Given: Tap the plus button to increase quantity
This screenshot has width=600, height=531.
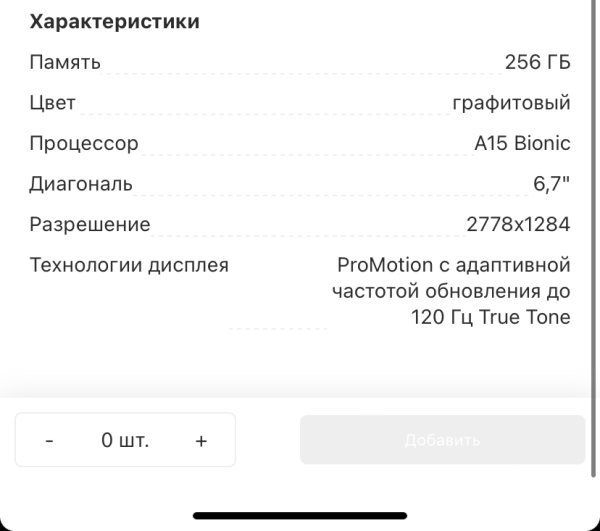Looking at the screenshot, I should tap(201, 440).
